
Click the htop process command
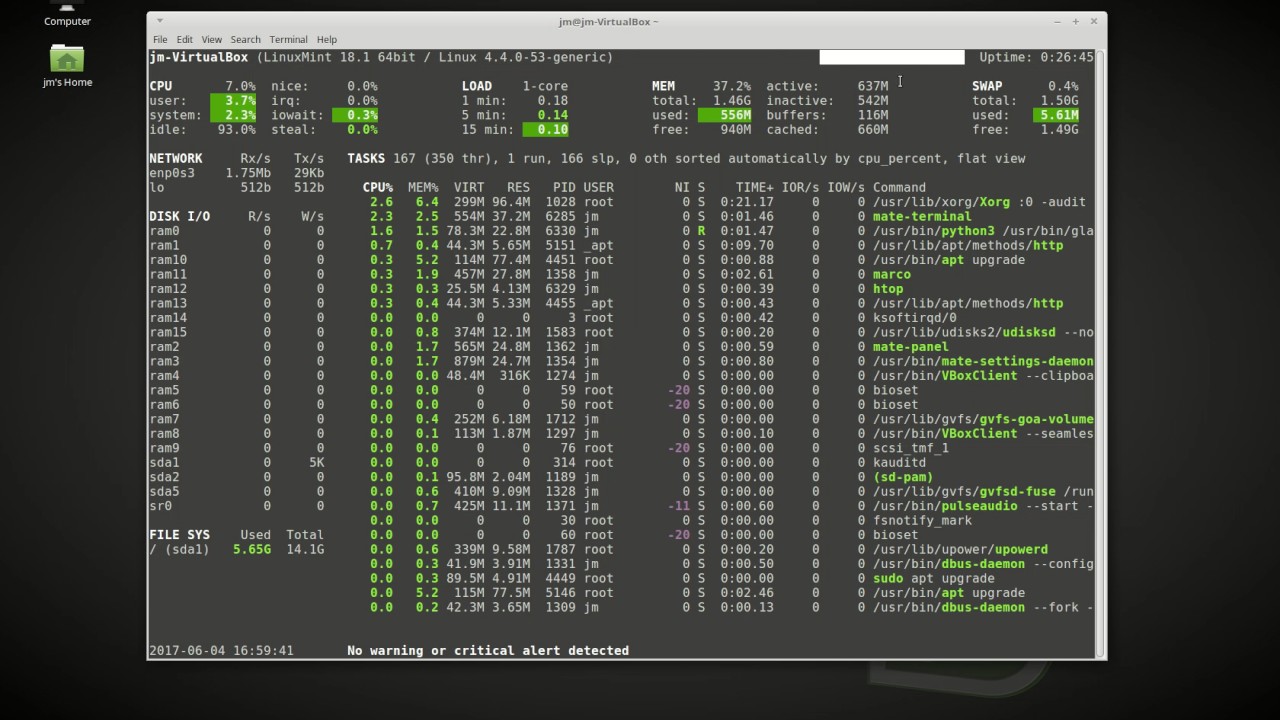888,289
